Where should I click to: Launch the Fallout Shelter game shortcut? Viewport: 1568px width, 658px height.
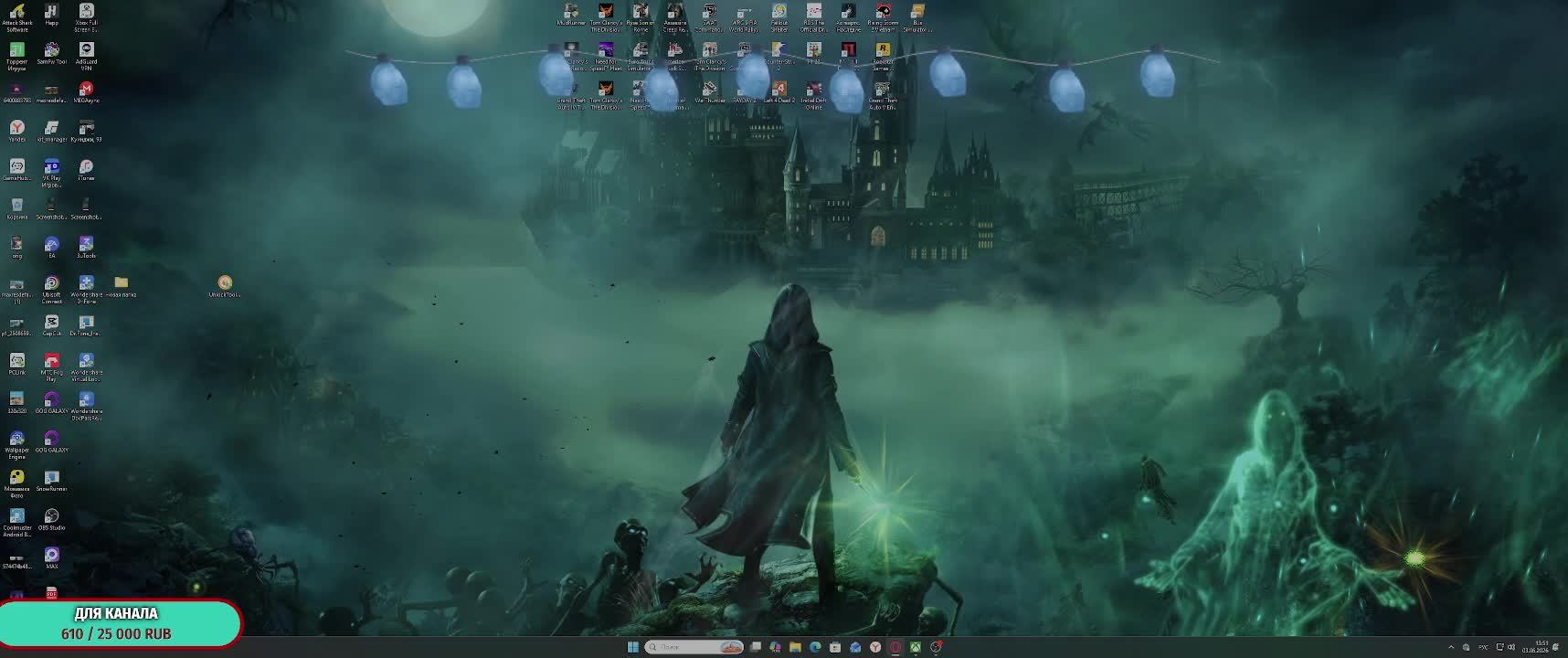779,17
